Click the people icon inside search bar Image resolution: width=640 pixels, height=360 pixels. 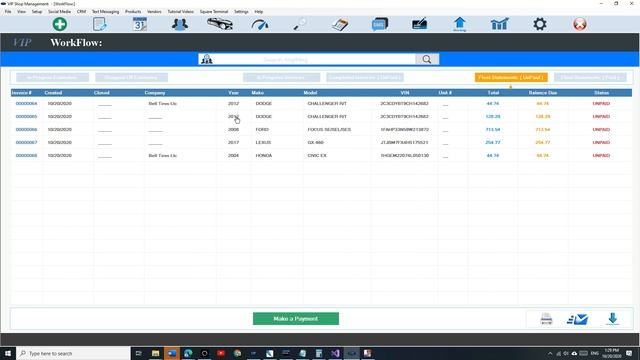coord(207,60)
